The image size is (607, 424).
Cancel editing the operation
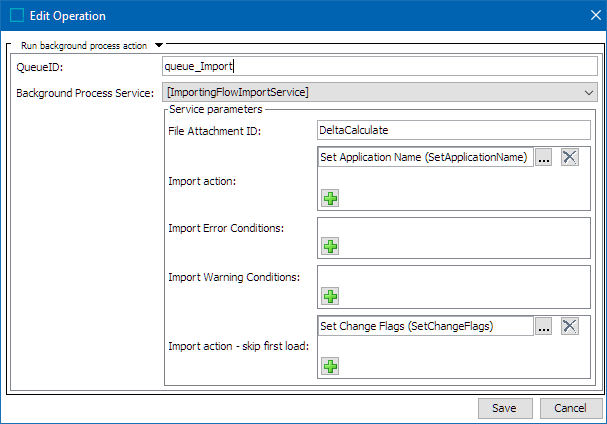(x=571, y=408)
